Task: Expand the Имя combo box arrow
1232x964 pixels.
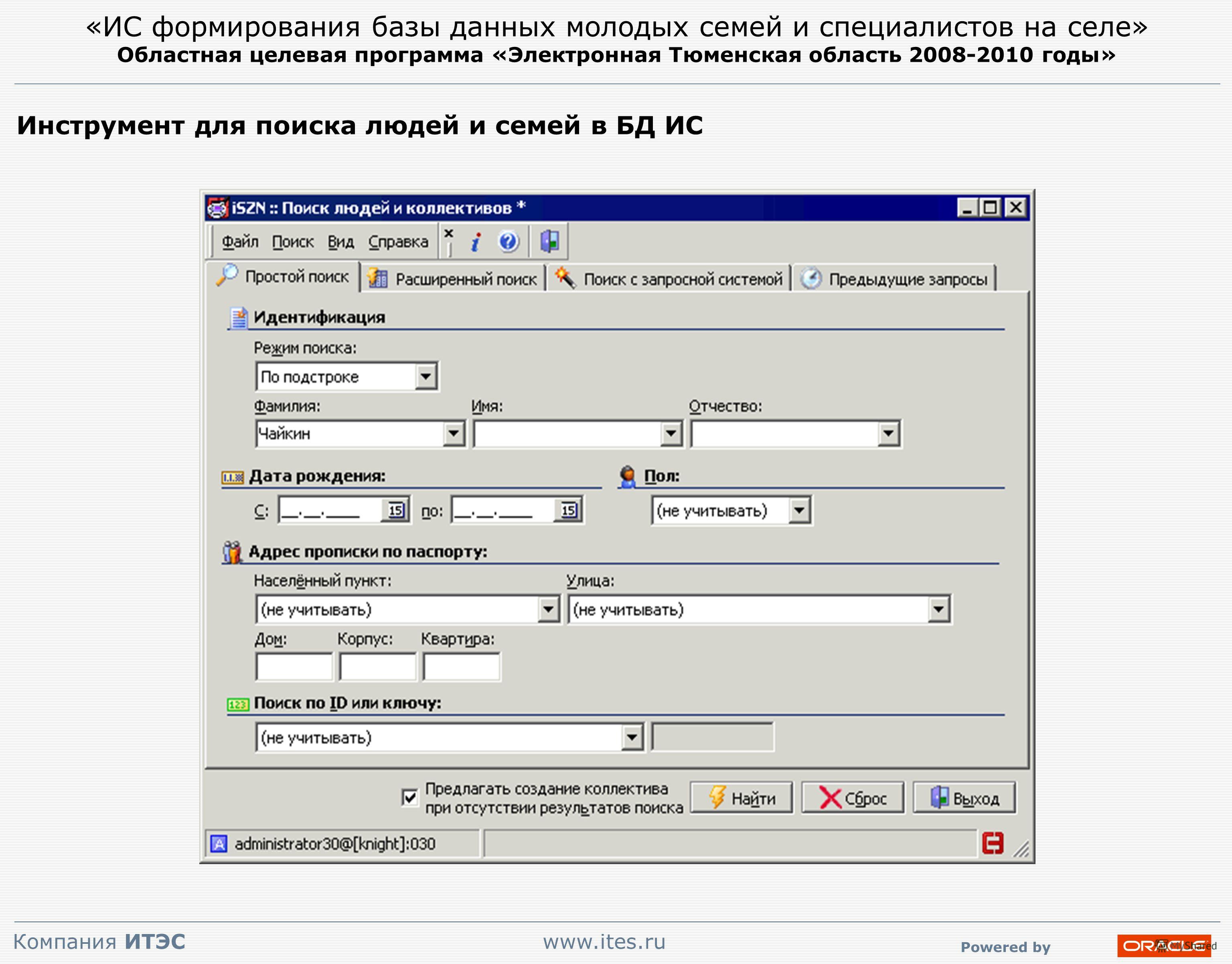Action: point(671,434)
